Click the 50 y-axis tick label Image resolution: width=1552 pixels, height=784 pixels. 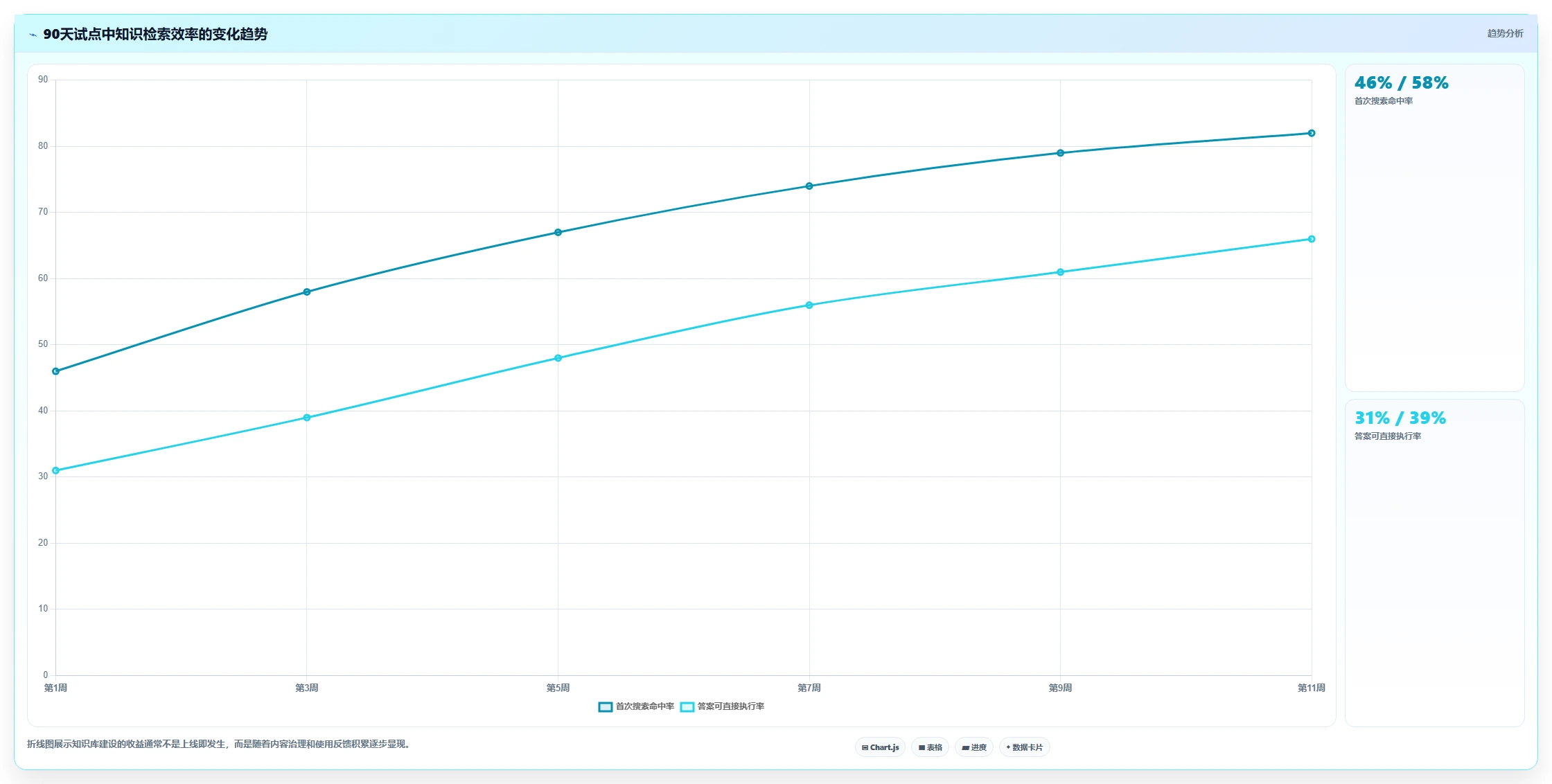pos(43,344)
